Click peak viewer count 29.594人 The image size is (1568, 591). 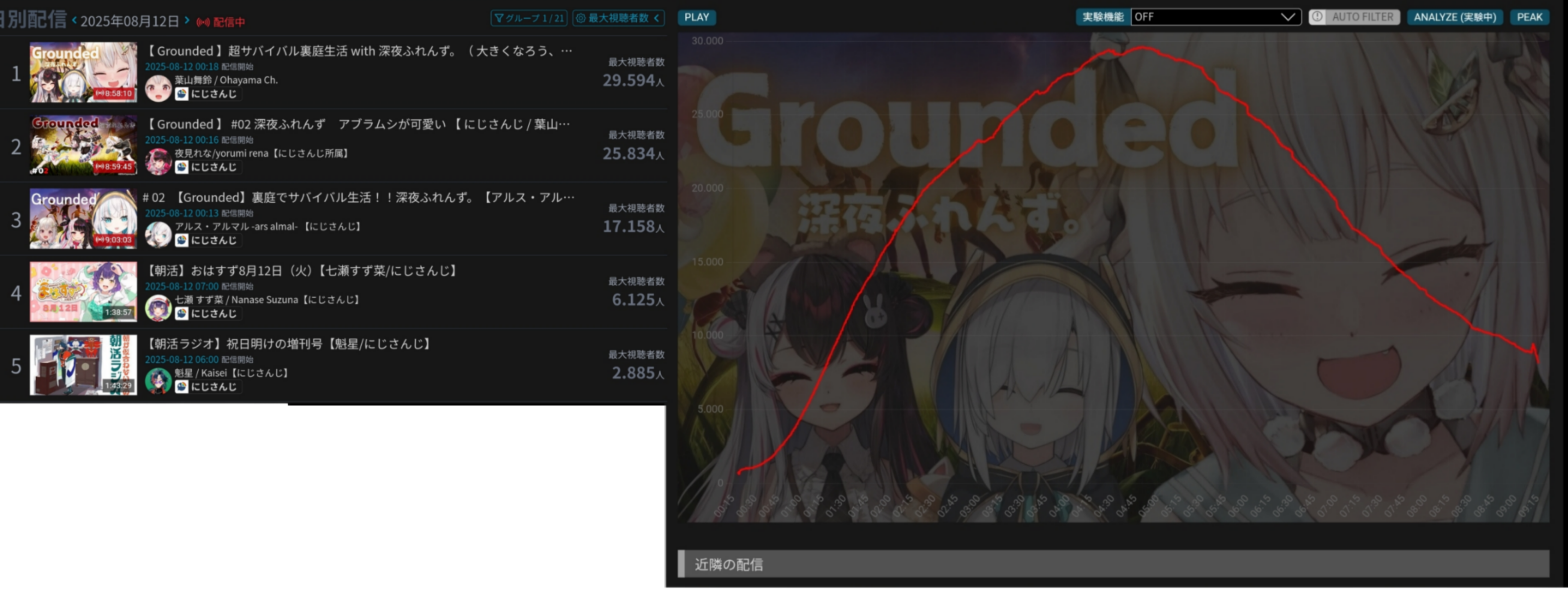(633, 81)
